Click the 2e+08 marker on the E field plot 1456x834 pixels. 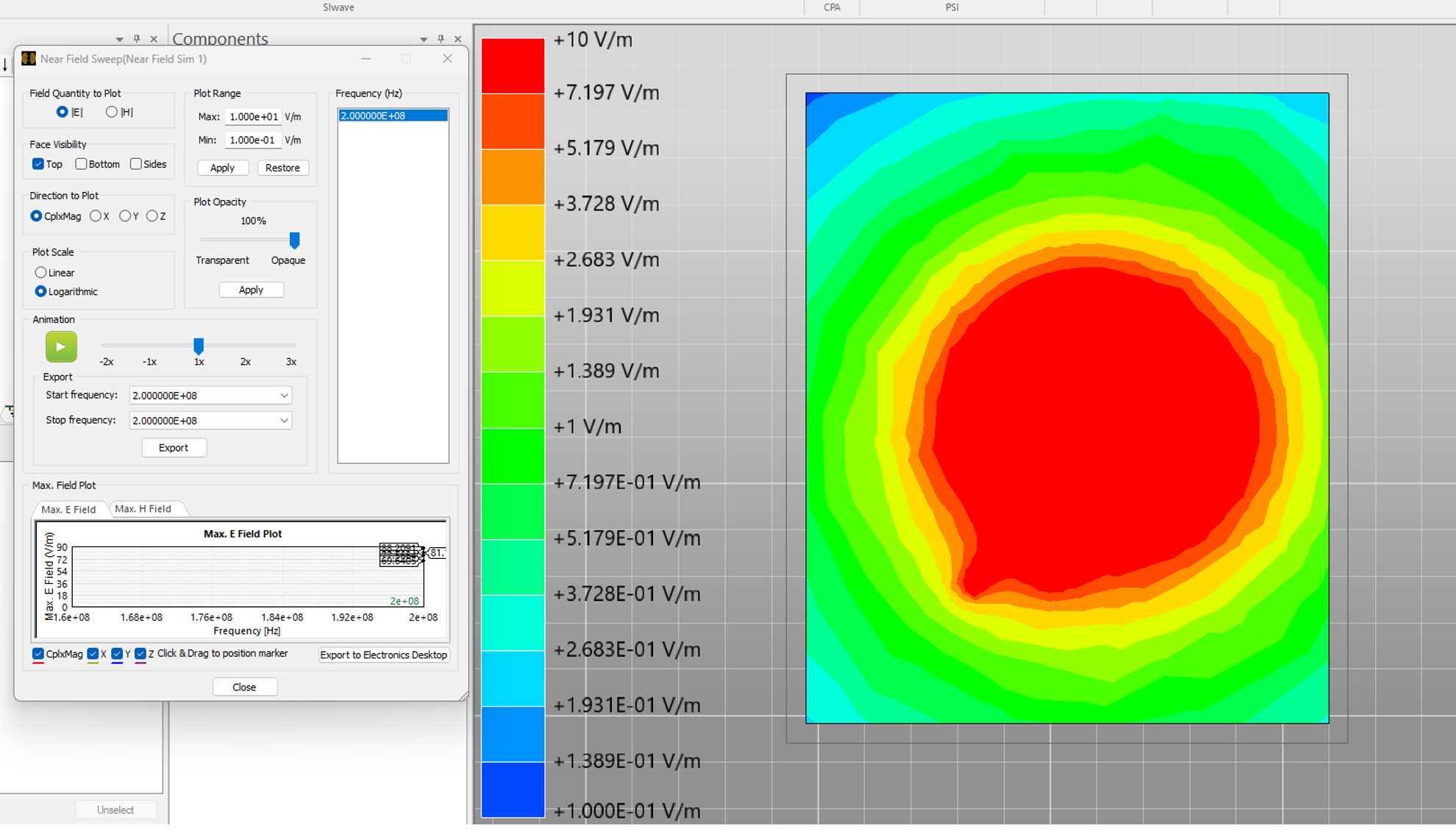(404, 602)
